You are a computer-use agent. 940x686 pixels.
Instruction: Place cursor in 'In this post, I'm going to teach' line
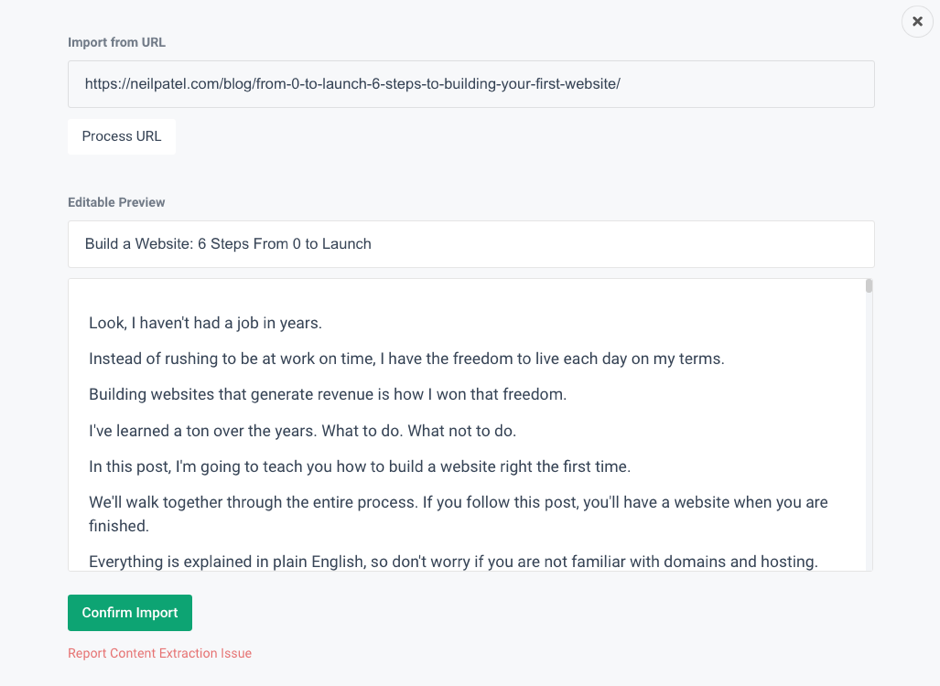click(x=360, y=467)
